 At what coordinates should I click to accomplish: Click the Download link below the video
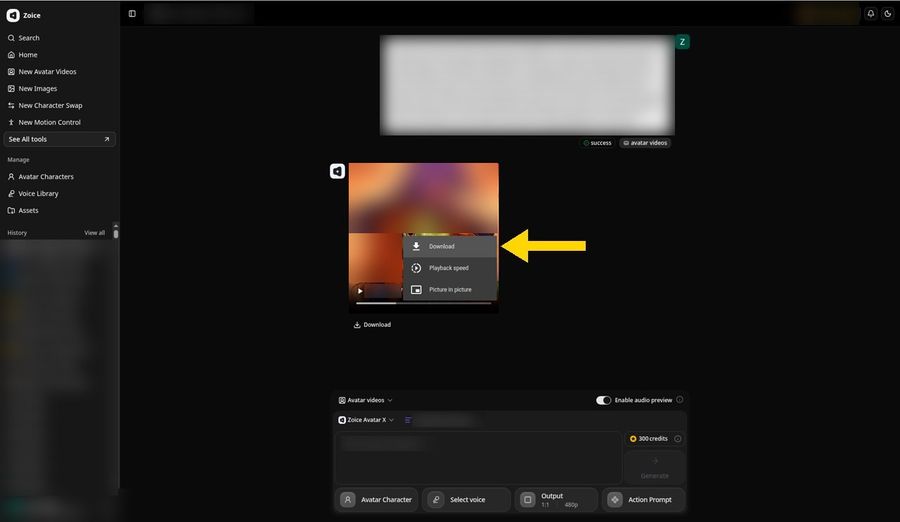tap(372, 325)
